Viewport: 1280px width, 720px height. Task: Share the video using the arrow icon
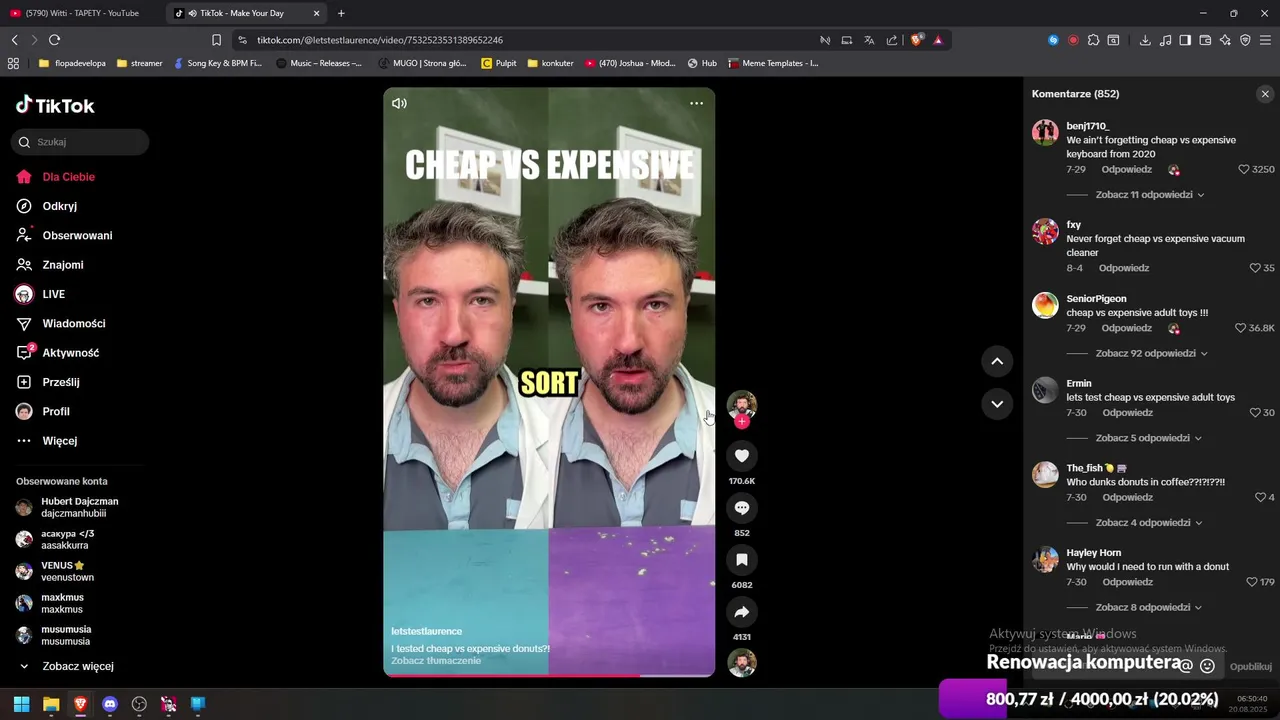click(741, 612)
